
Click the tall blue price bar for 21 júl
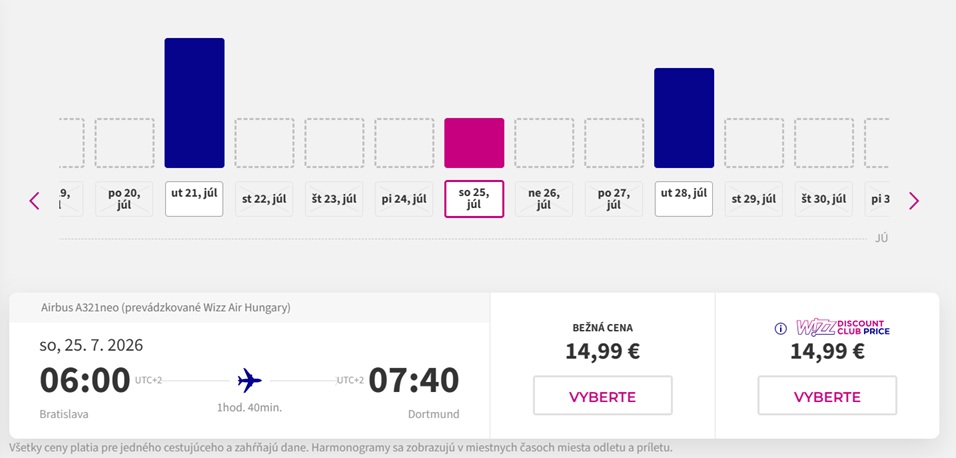point(194,102)
